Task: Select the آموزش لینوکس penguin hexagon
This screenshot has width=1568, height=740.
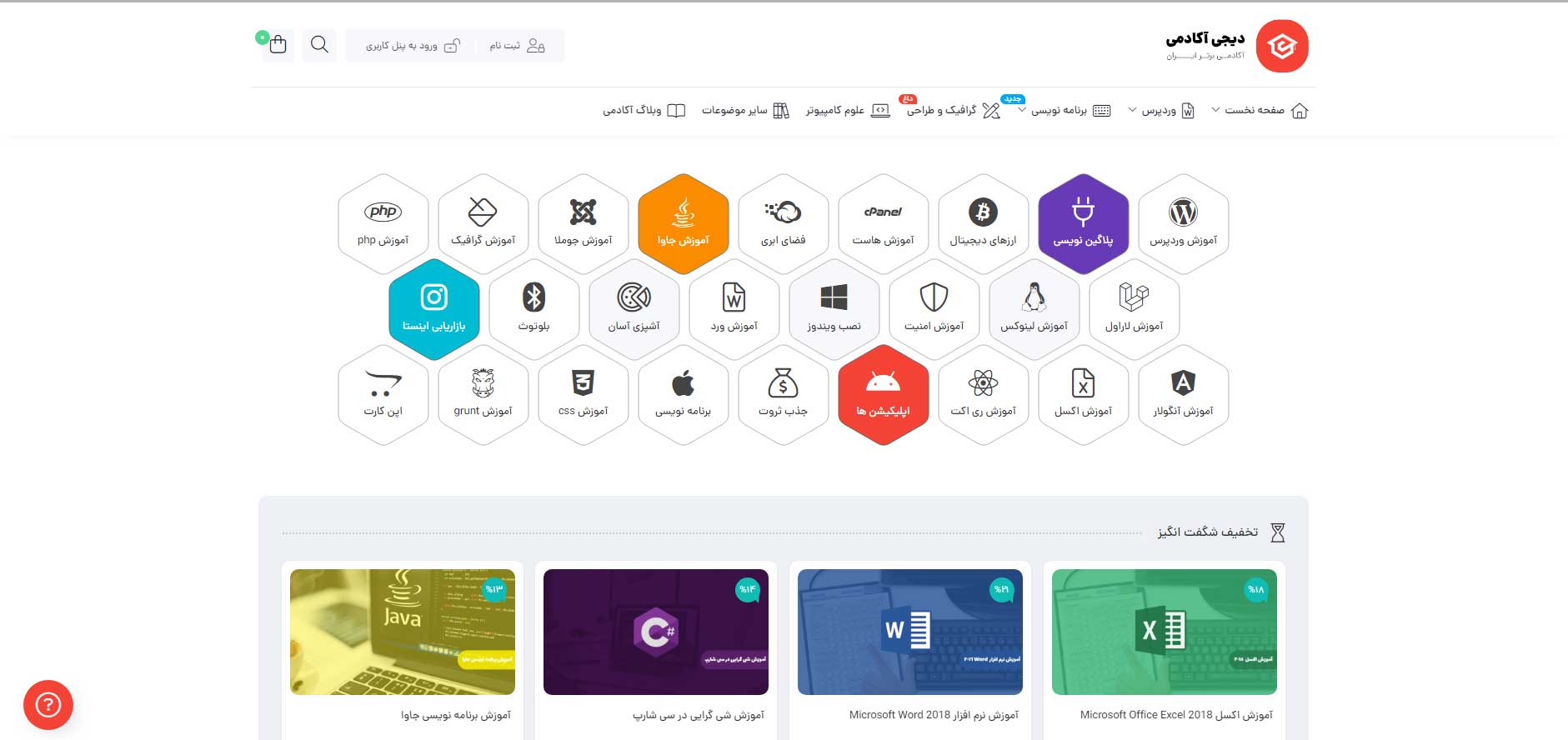Action: point(1034,309)
